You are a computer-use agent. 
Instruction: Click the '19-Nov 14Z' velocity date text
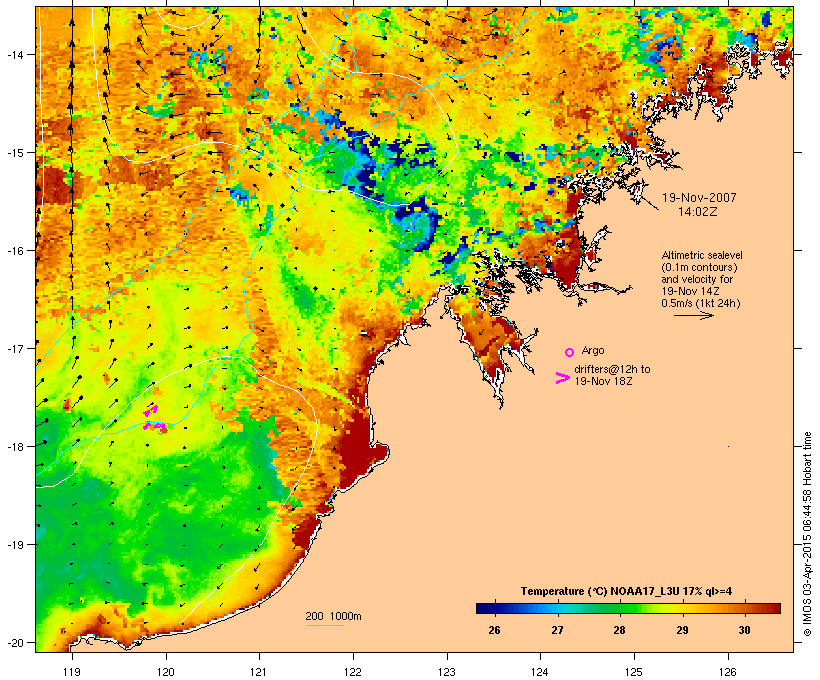click(690, 291)
